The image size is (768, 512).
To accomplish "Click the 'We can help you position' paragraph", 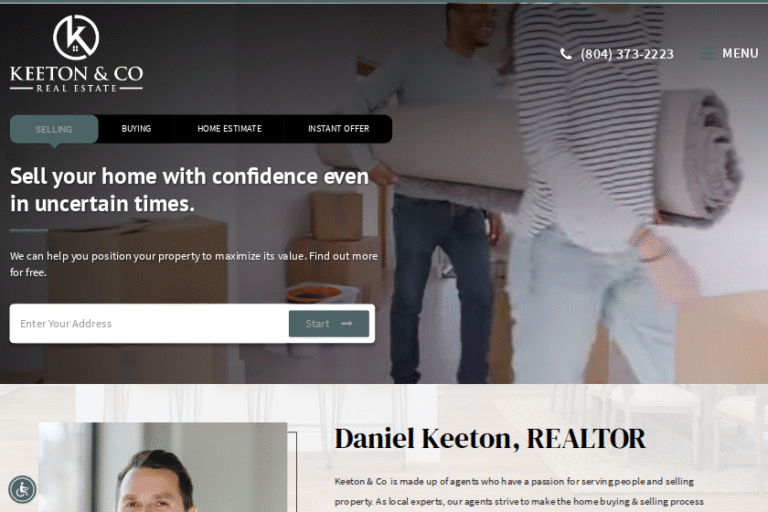I will coord(193,264).
